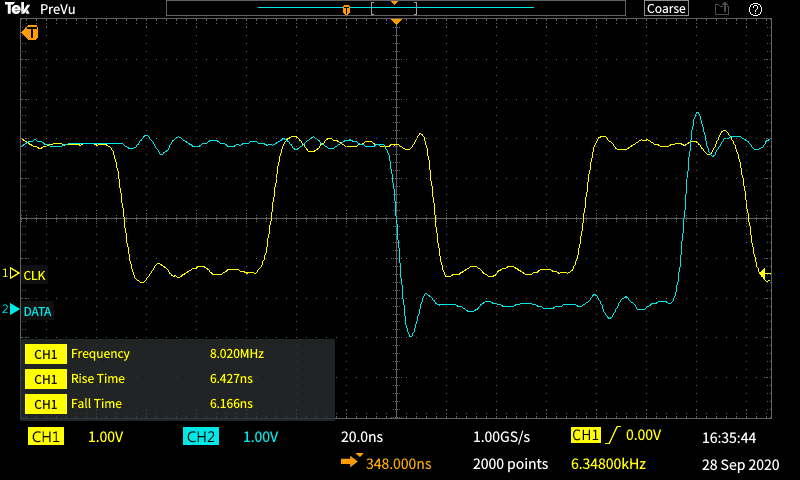Open the help question mark icon
800x480 pixels.
pyautogui.click(x=756, y=9)
